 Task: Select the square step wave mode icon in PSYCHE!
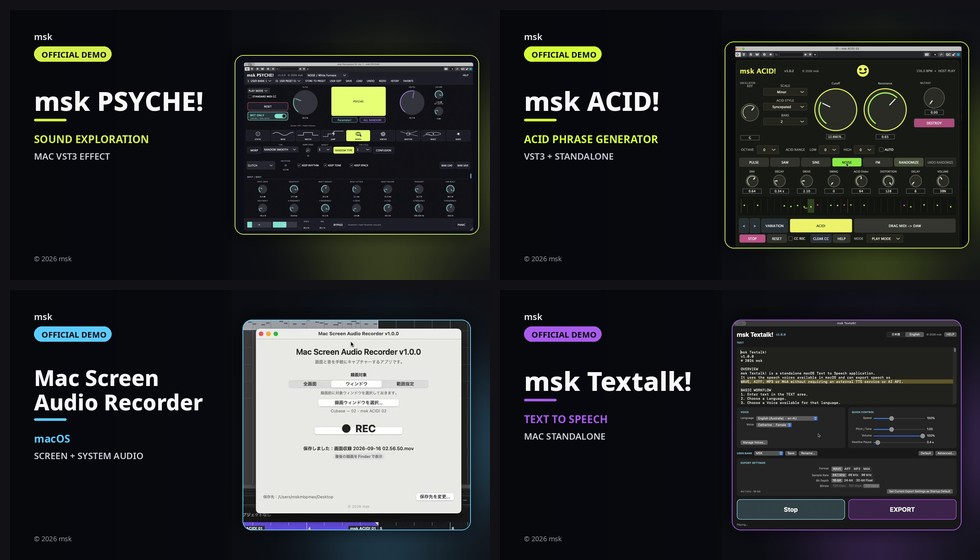coord(308,135)
